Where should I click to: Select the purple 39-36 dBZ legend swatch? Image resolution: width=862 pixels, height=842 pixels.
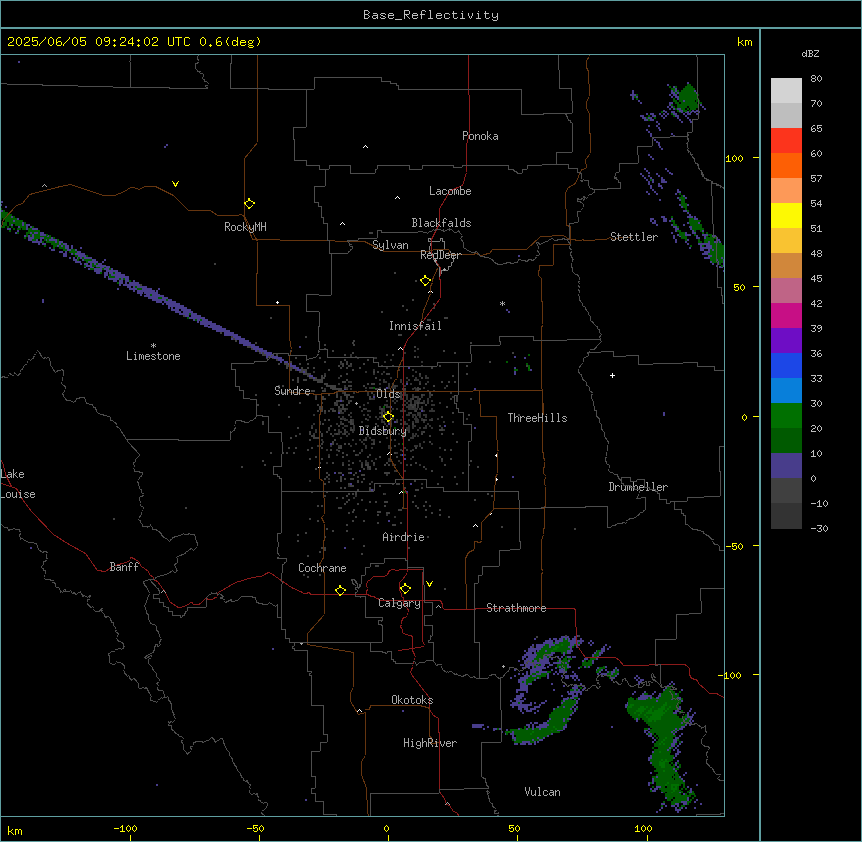click(786, 340)
